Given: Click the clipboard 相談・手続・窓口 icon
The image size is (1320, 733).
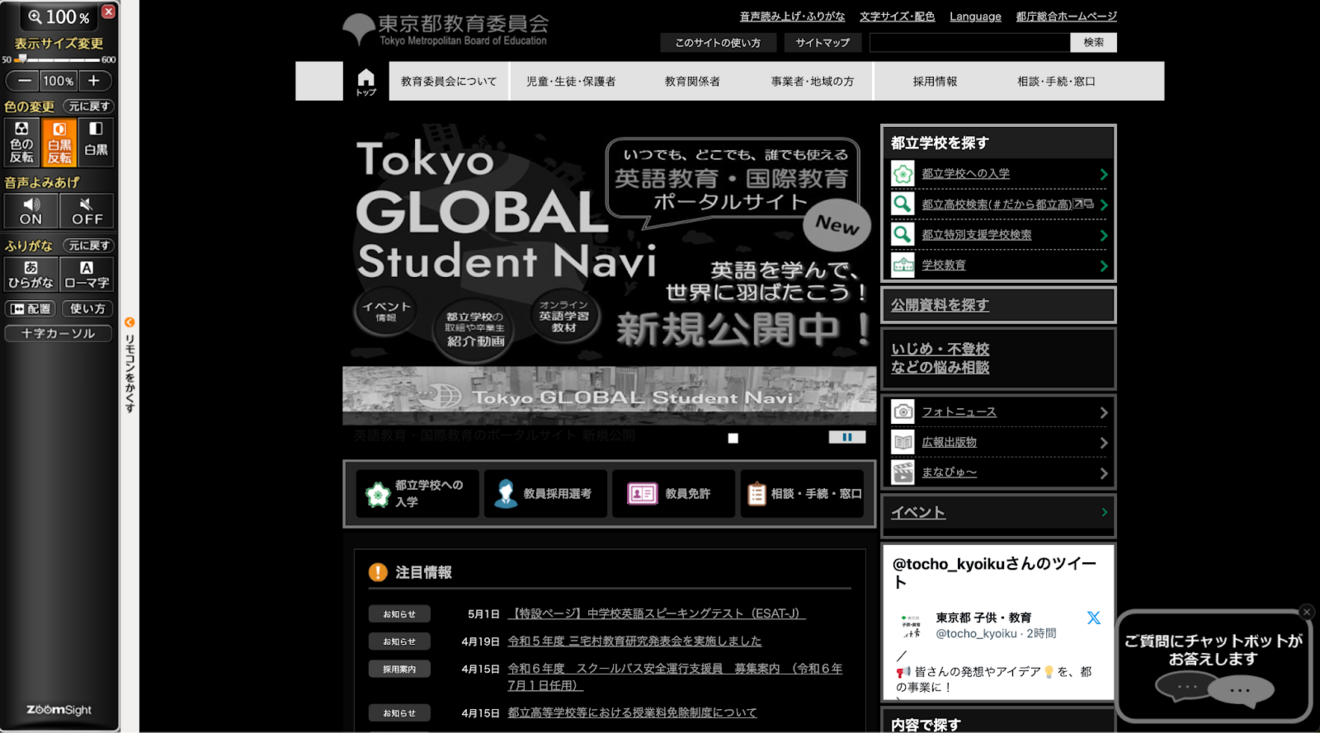Looking at the screenshot, I should [756, 494].
